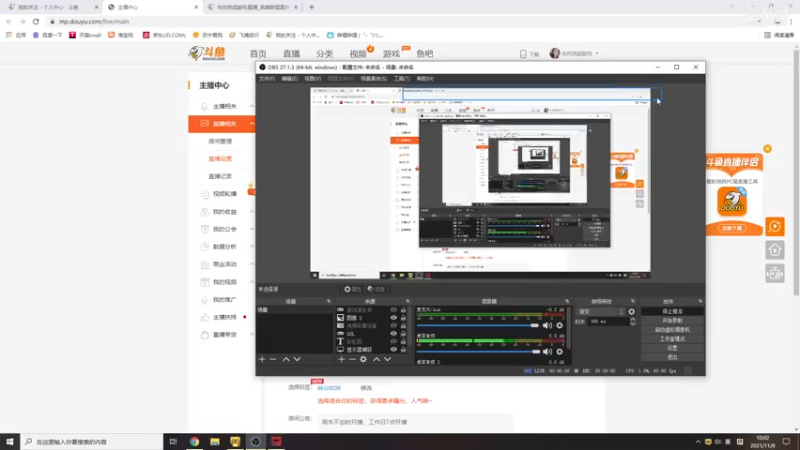Open desktop audio channel settings gear
Image resolution: width=800 pixels, height=450 pixels.
coord(560,352)
